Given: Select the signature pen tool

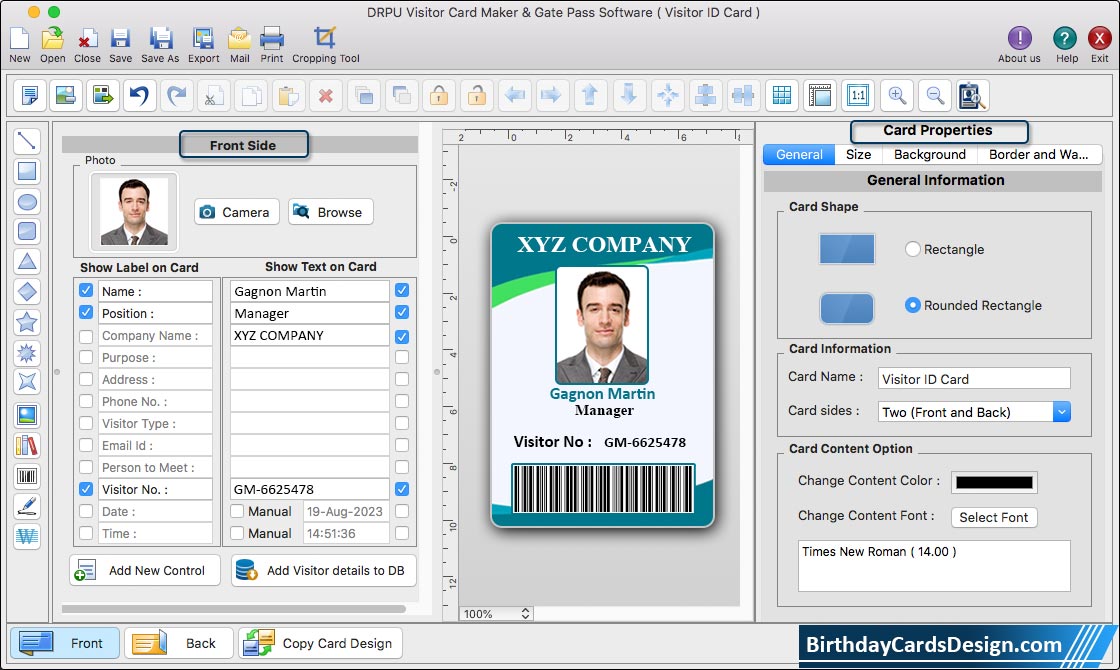Looking at the screenshot, I should click(26, 506).
